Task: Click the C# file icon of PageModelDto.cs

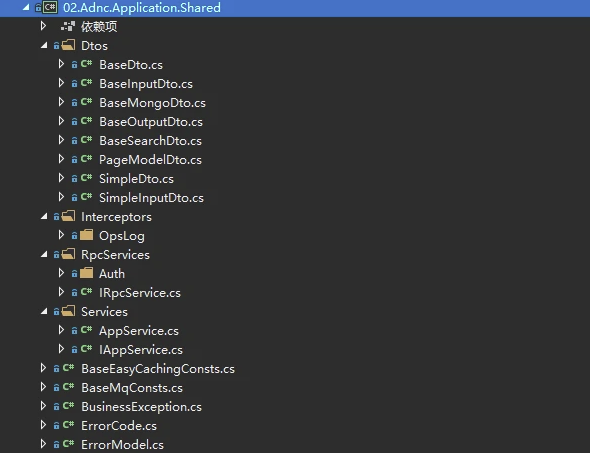Action: [x=87, y=158]
